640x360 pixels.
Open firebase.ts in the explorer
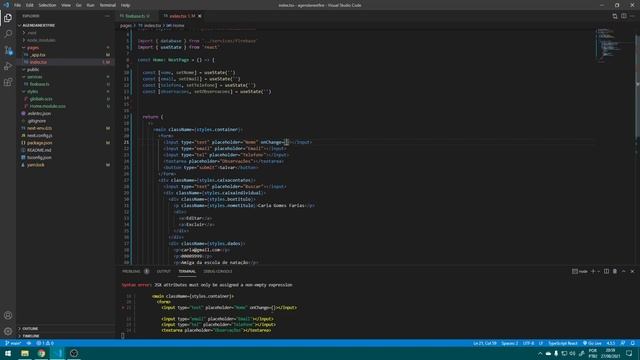[x=40, y=84]
